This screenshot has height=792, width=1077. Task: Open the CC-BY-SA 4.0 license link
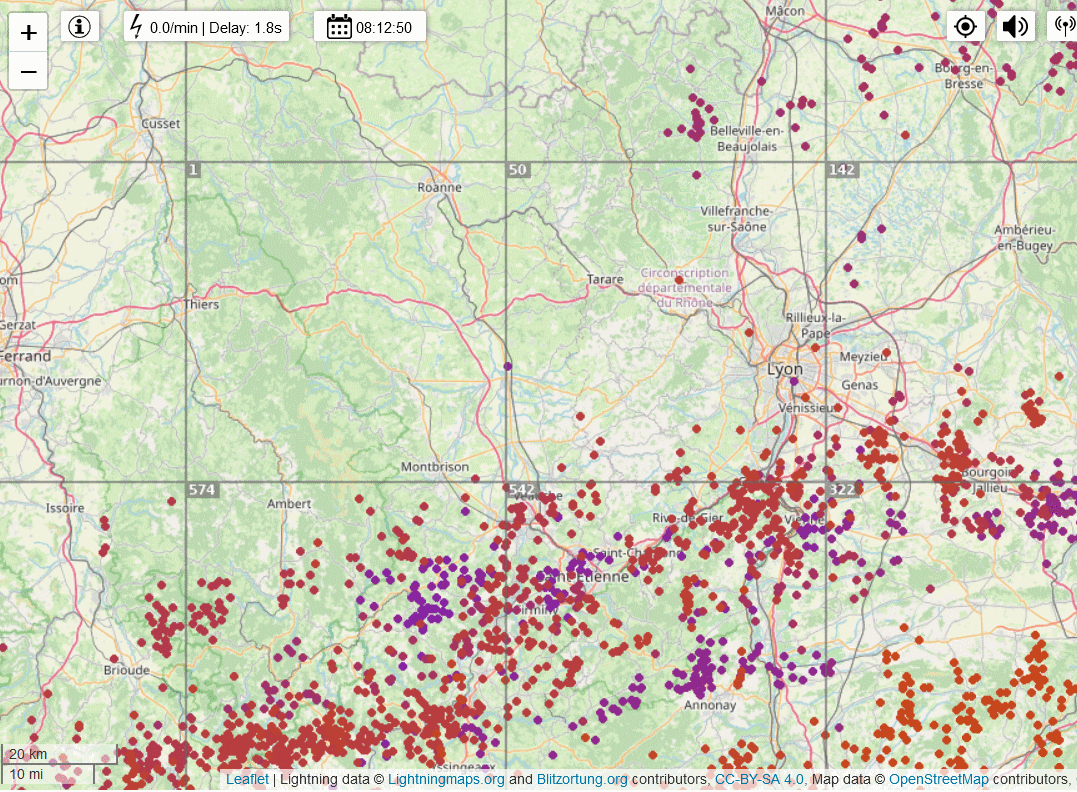[x=759, y=779]
